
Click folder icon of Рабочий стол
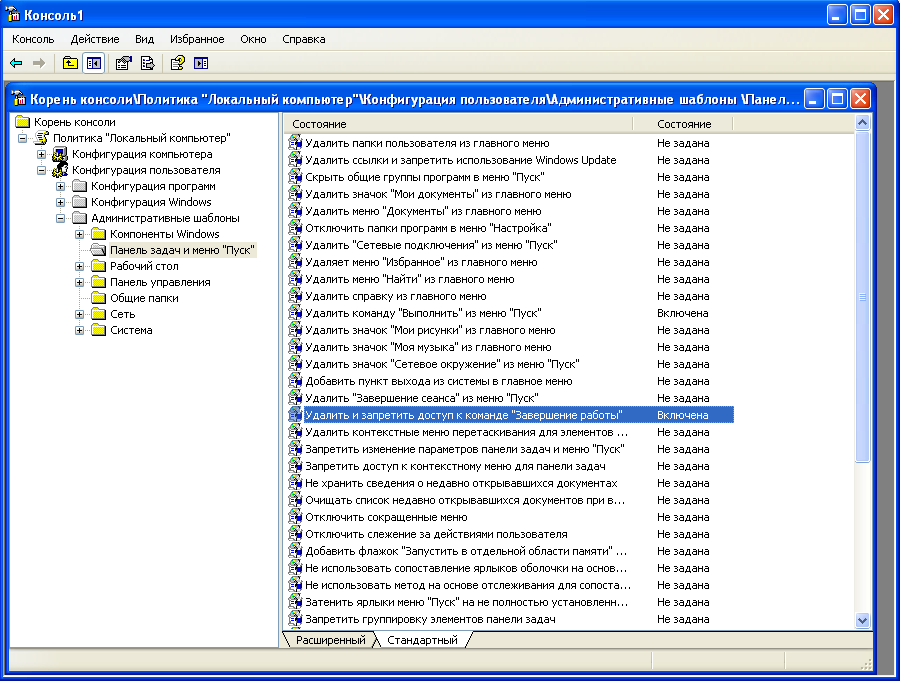[99, 266]
